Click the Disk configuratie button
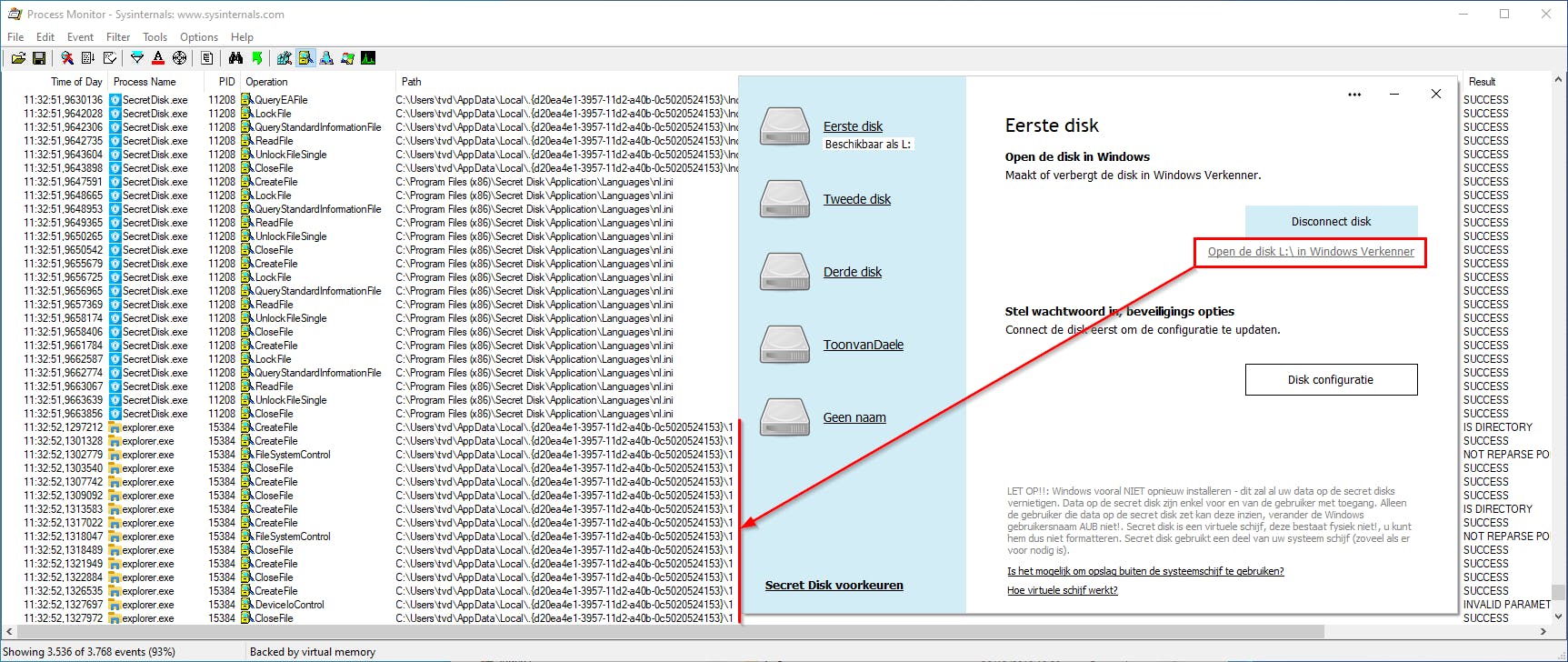 [x=1331, y=379]
